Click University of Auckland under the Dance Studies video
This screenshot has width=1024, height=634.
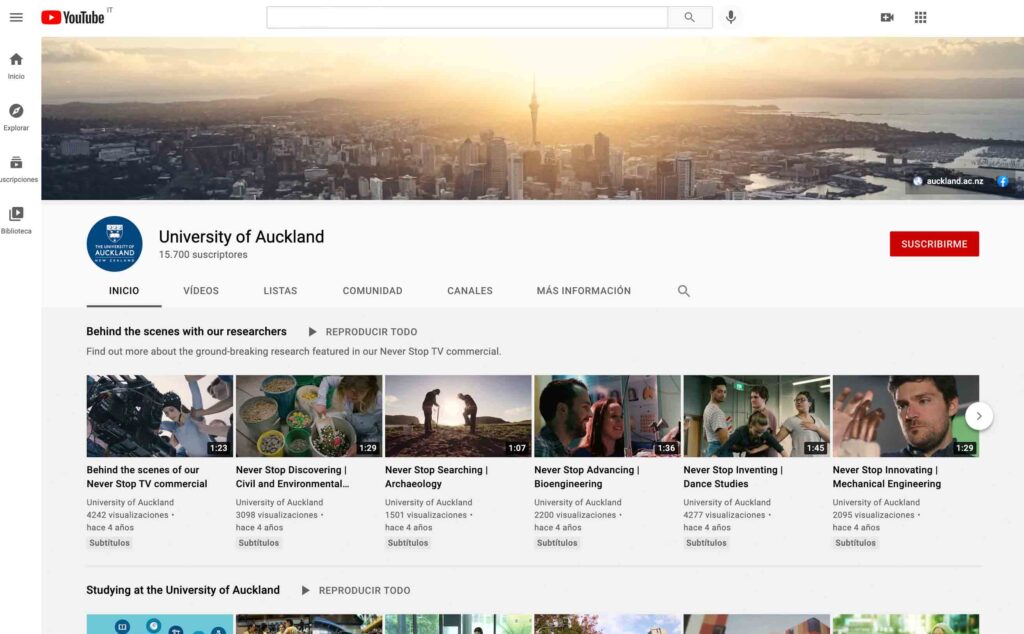click(x=727, y=502)
